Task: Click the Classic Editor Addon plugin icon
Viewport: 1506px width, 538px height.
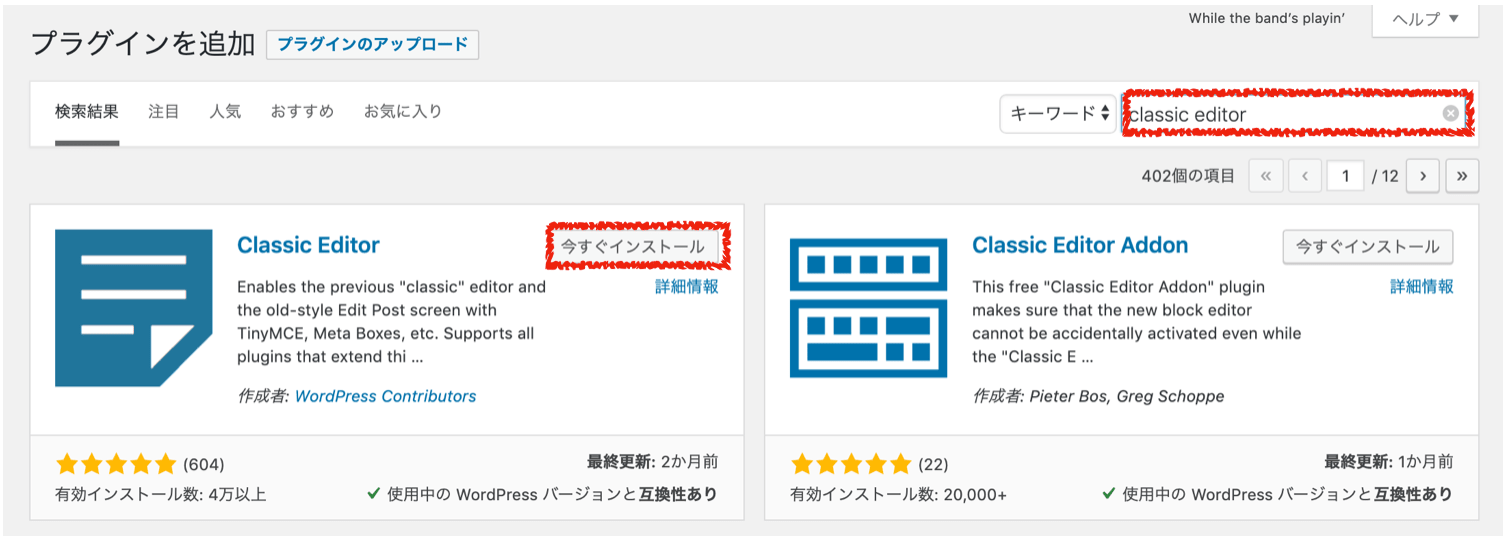Action: [868, 308]
